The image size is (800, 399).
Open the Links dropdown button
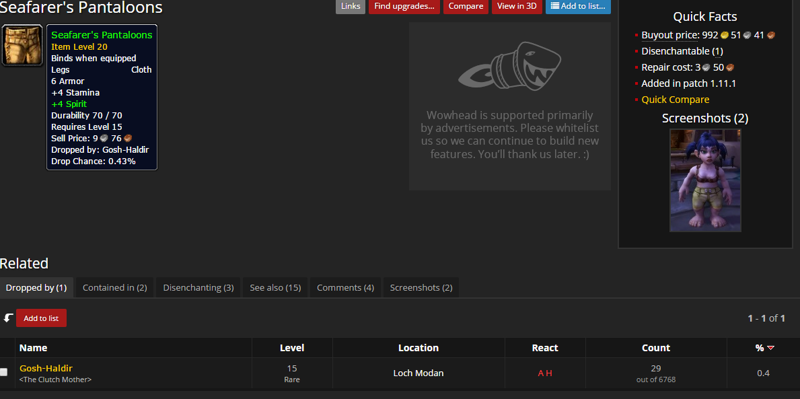pos(351,6)
